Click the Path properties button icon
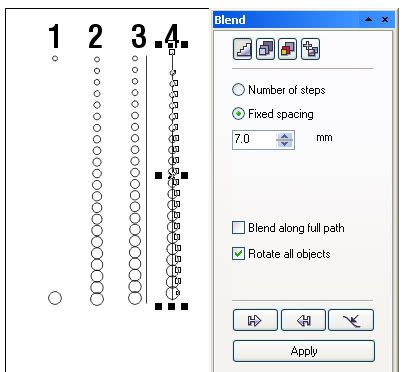 pyautogui.click(x=351, y=320)
